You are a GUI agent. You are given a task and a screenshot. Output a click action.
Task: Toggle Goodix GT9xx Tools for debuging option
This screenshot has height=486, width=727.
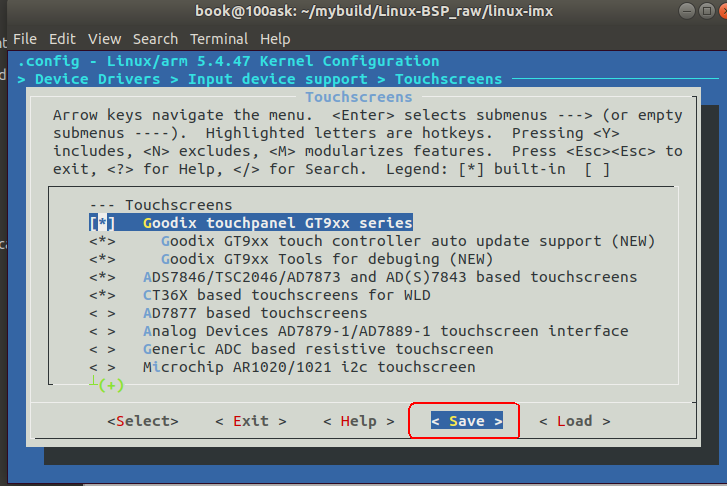click(102, 259)
